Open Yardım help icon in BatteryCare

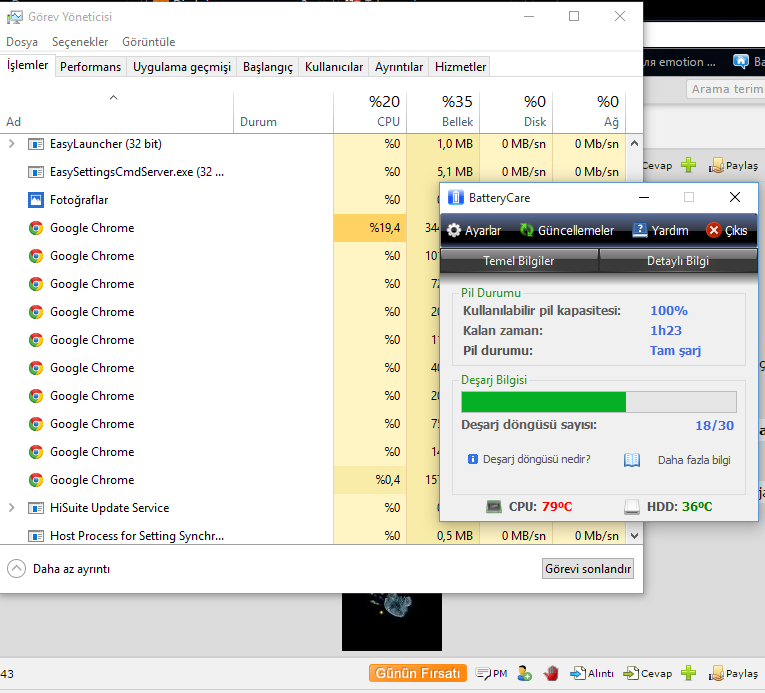click(640, 230)
